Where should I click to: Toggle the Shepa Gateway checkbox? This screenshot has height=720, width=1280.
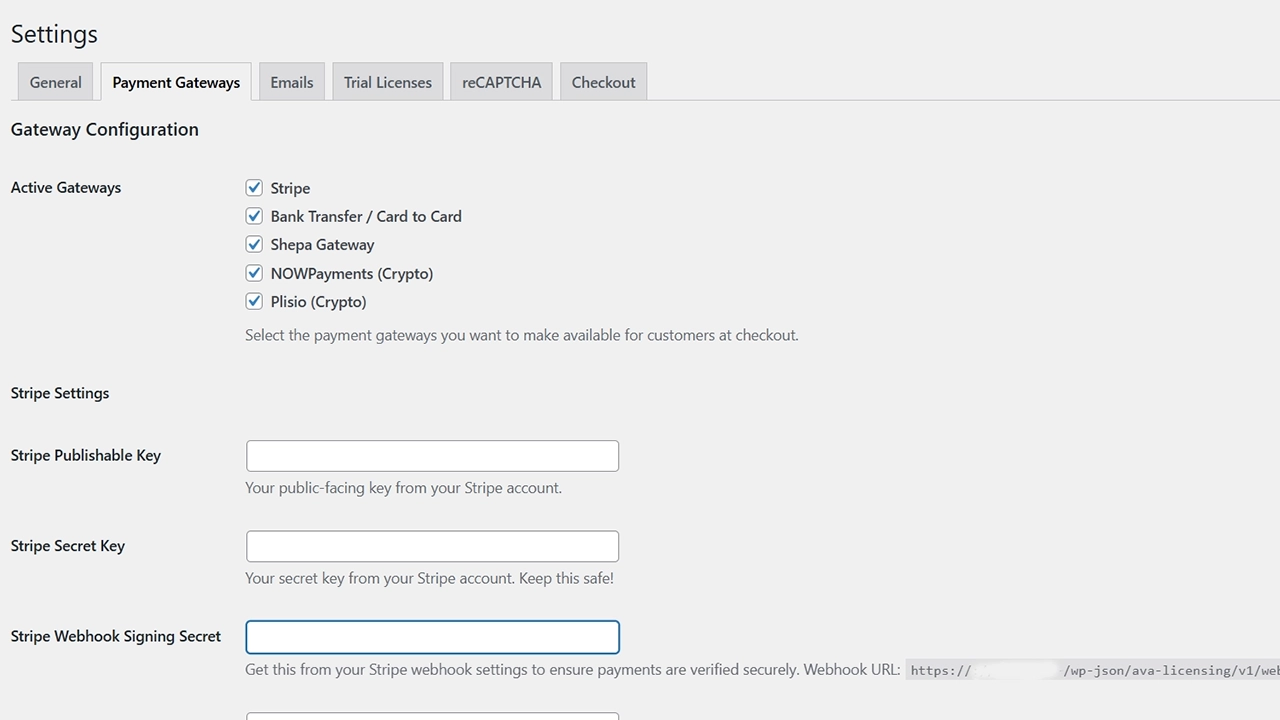pyautogui.click(x=254, y=244)
